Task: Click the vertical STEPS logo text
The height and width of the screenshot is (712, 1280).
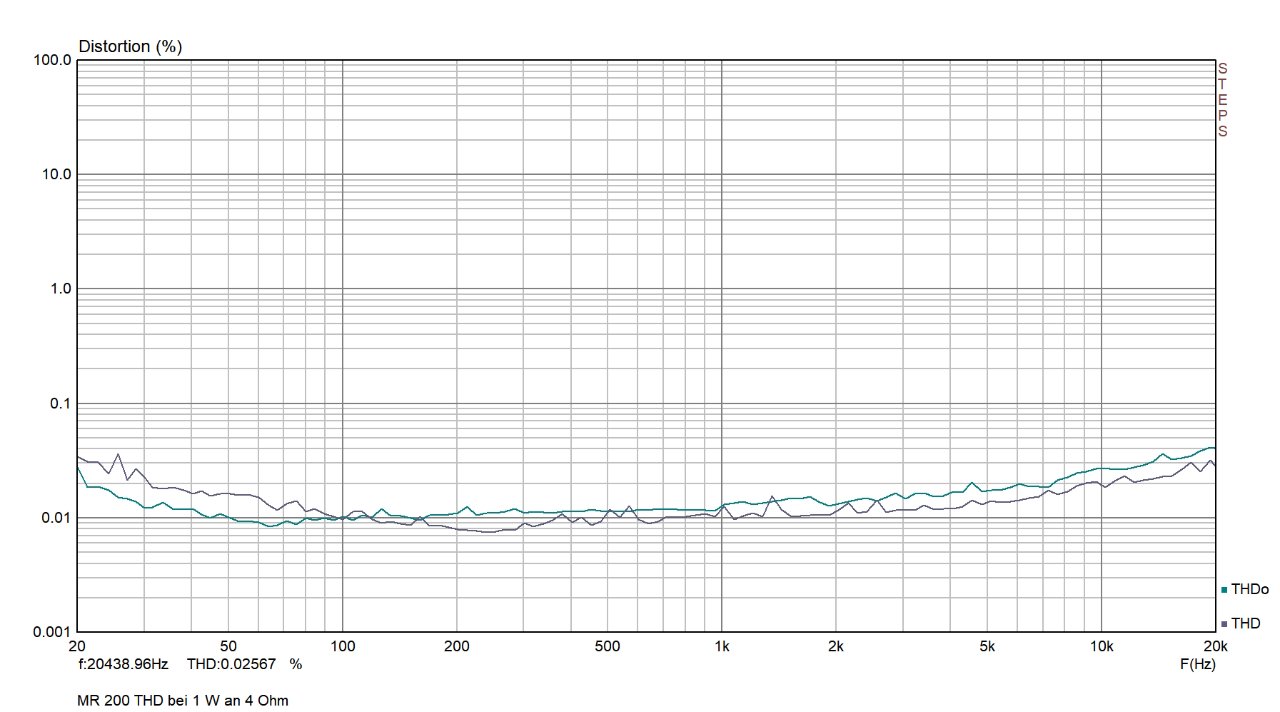Action: coord(1222,100)
